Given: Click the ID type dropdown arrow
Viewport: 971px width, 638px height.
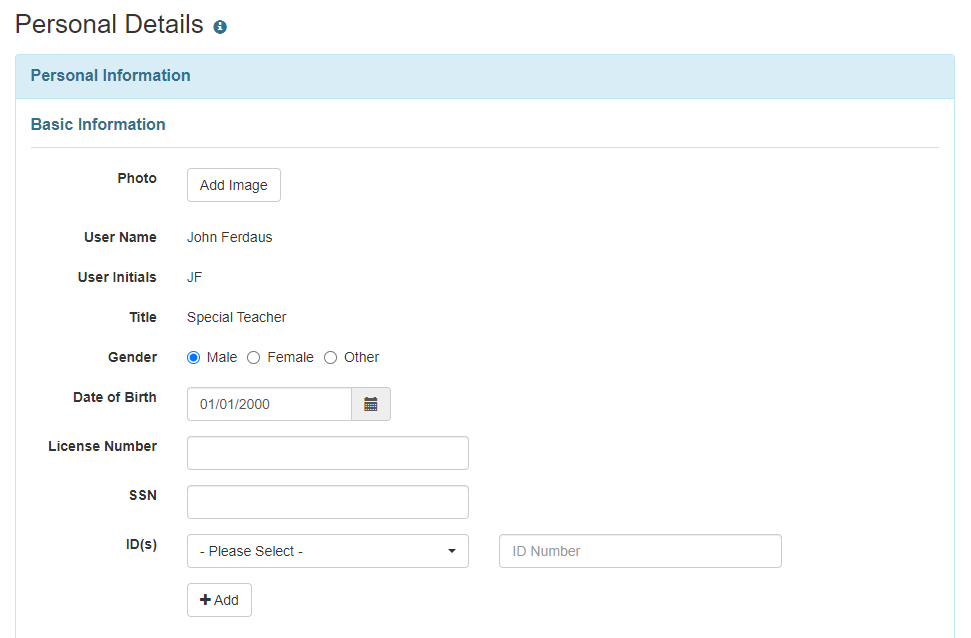Looking at the screenshot, I should pyautogui.click(x=452, y=551).
